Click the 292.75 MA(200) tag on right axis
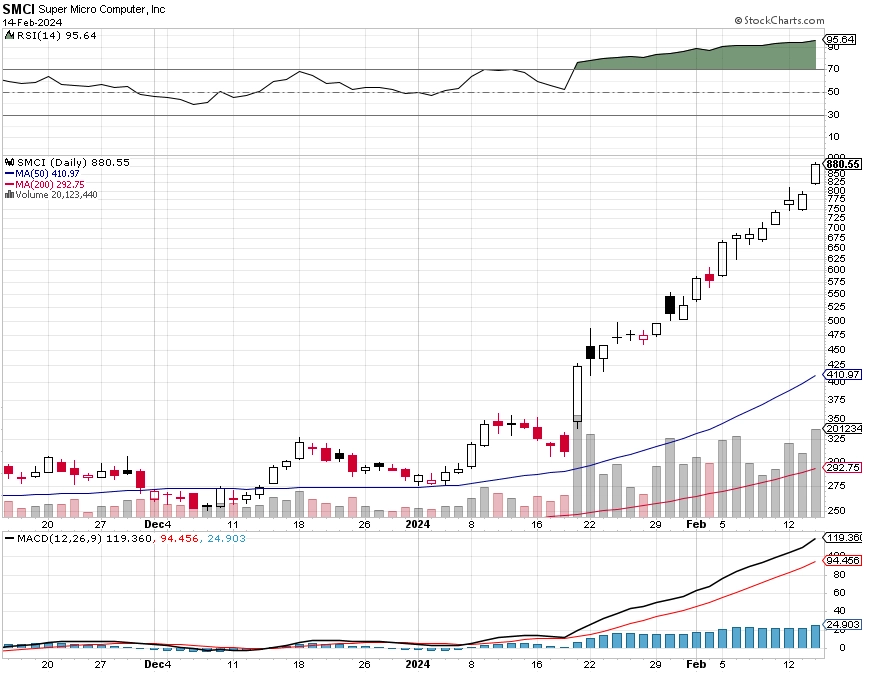This screenshot has width=869, height=673. pyautogui.click(x=843, y=468)
